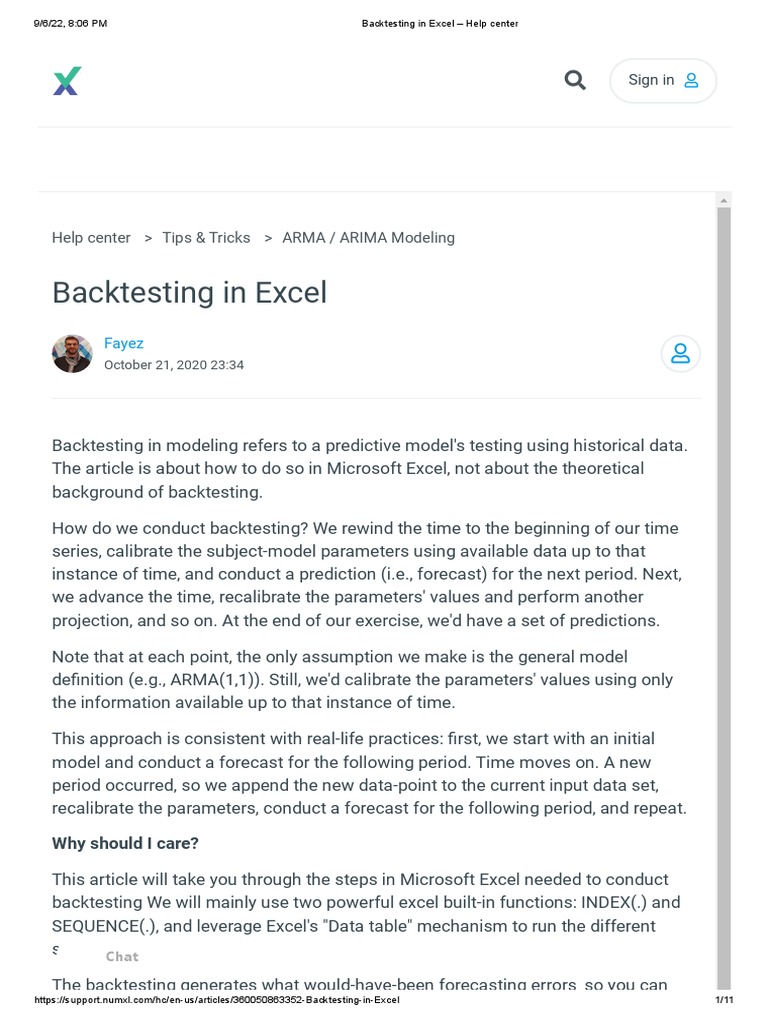Click the person icon beside Sign in
The width and height of the screenshot is (768, 1024).
691,81
